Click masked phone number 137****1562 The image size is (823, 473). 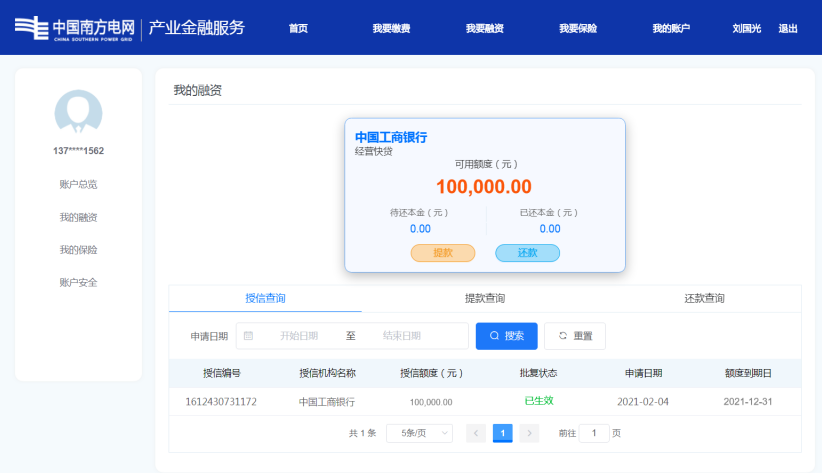pyautogui.click(x=78, y=151)
